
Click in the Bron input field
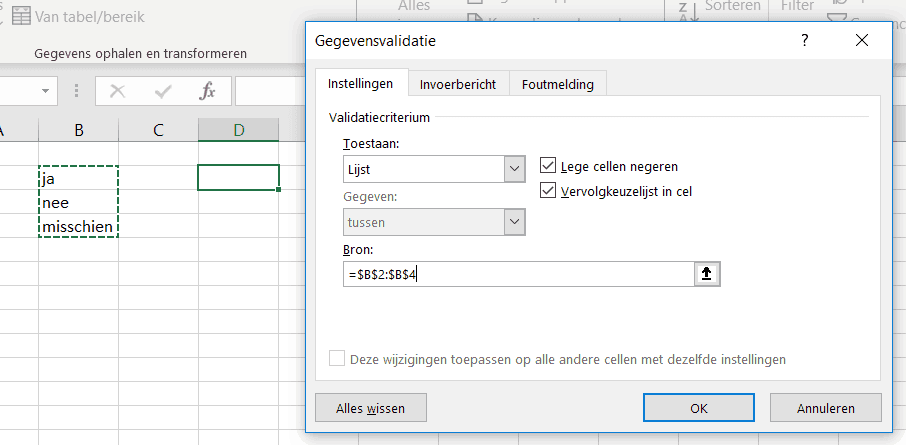[x=518, y=275]
